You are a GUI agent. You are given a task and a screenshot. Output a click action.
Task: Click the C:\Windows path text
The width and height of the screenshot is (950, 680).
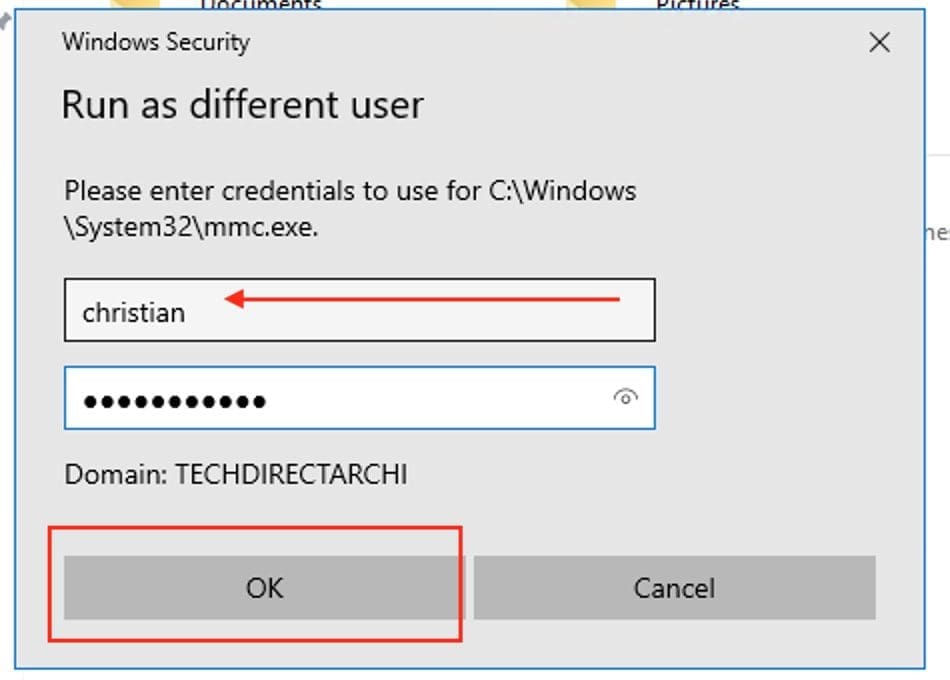point(561,190)
